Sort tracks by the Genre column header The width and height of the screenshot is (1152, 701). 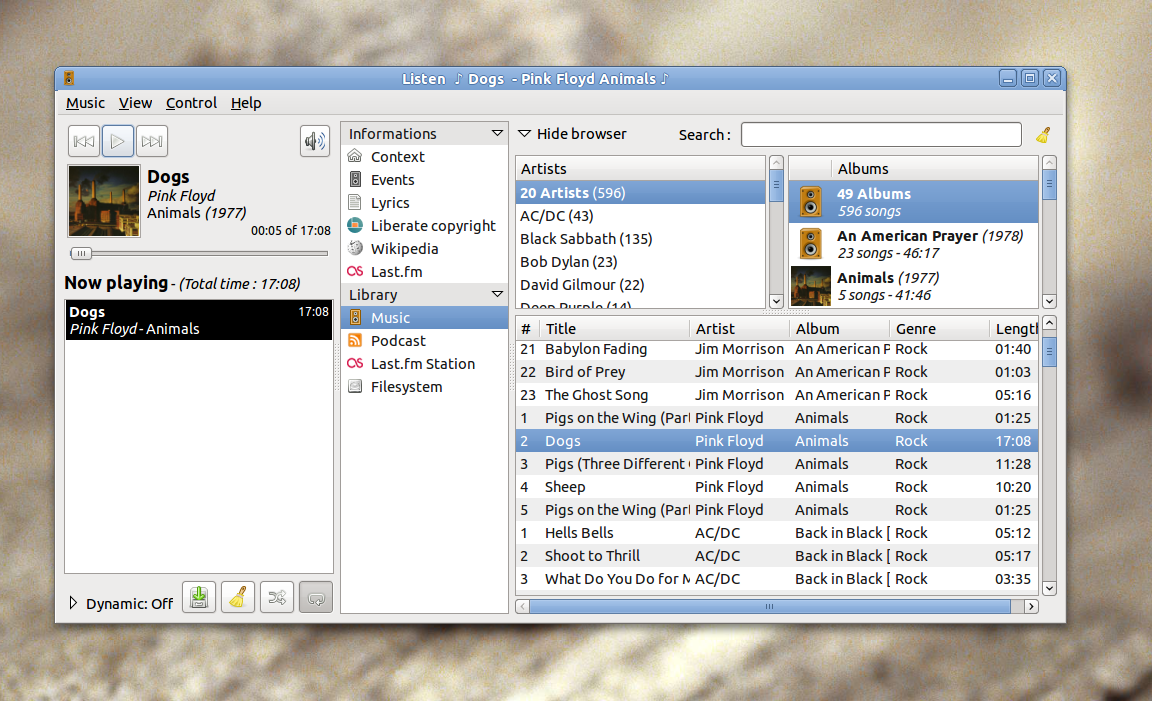tap(939, 328)
